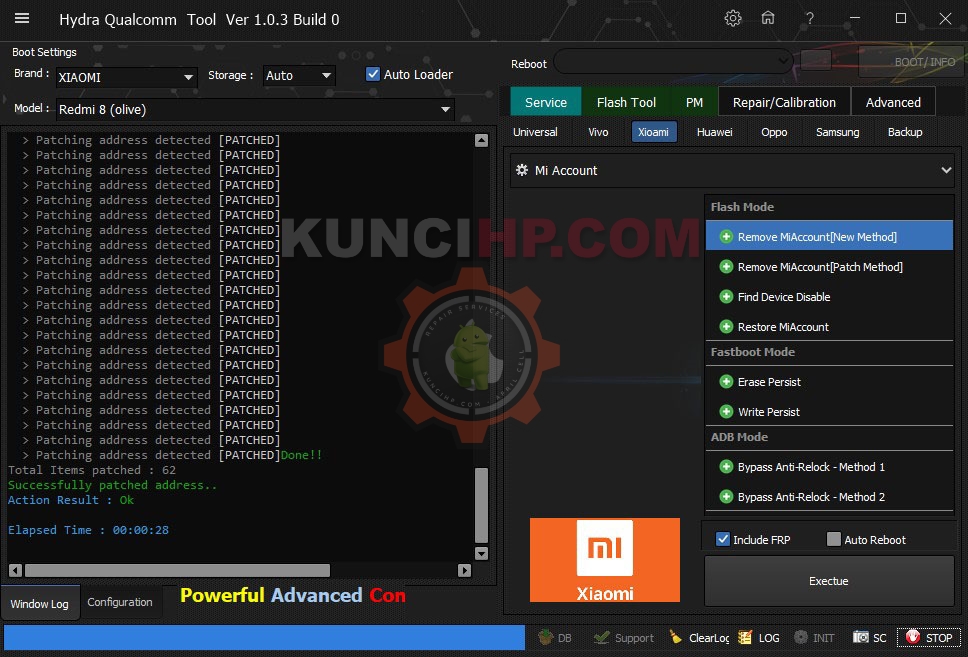The width and height of the screenshot is (968, 657).
Task: Click the DB icon in bottom bar
Action: (x=545, y=637)
